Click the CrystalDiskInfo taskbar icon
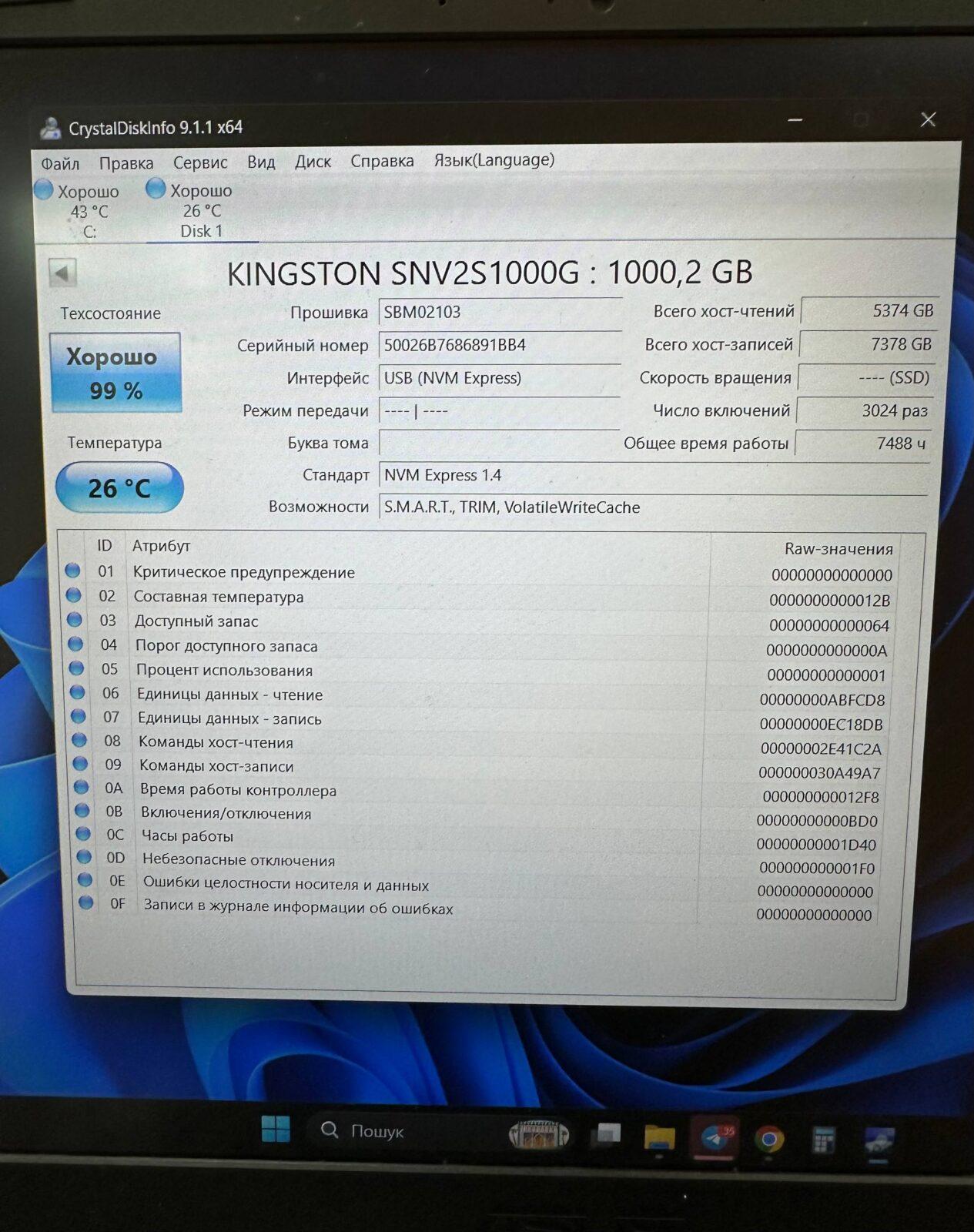974x1232 pixels. click(x=879, y=1142)
